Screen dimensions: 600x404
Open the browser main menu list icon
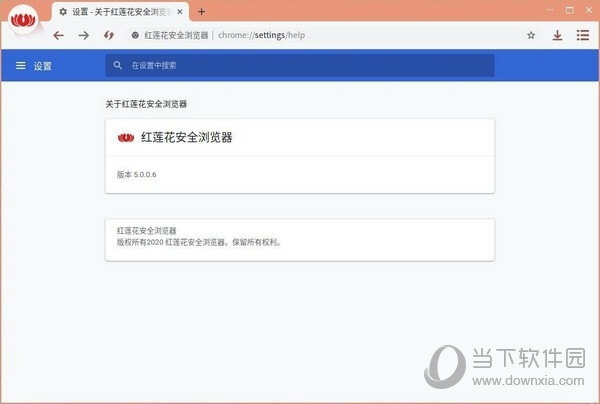[582, 35]
